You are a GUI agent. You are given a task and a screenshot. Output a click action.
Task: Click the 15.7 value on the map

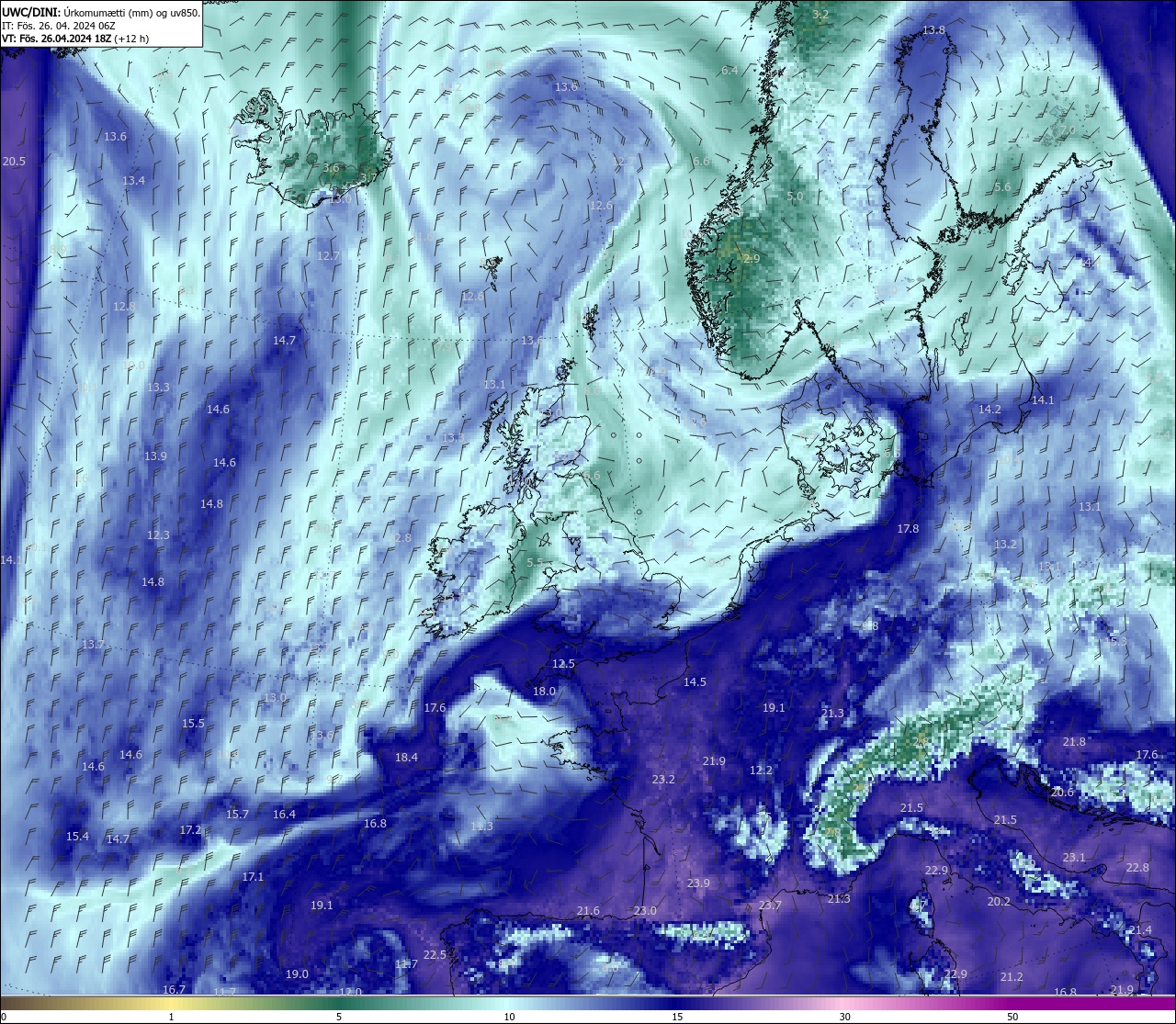(237, 815)
